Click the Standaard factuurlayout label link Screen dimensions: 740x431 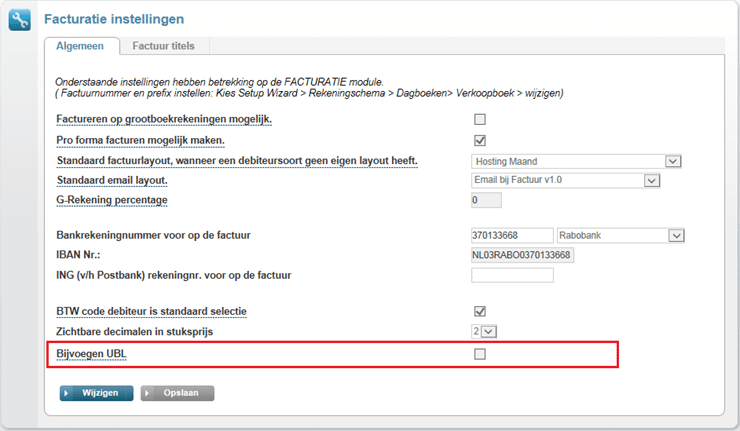[237, 161]
